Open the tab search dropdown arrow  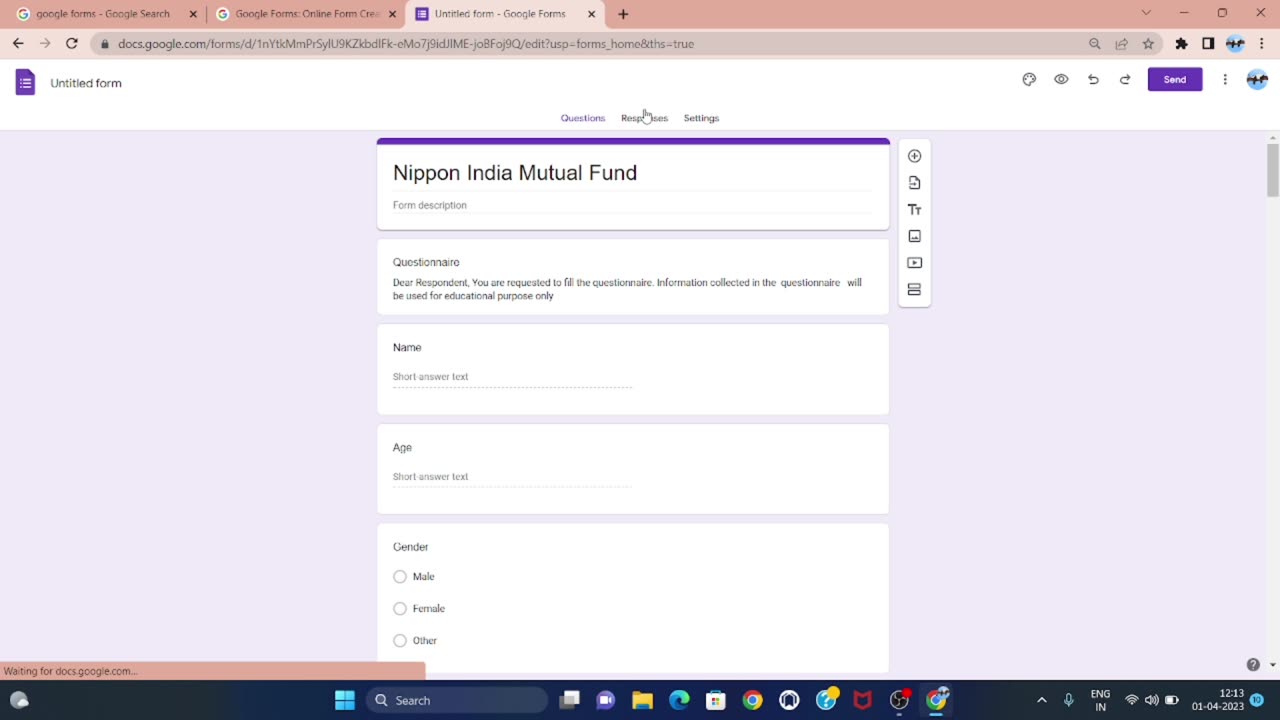[x=1146, y=13]
